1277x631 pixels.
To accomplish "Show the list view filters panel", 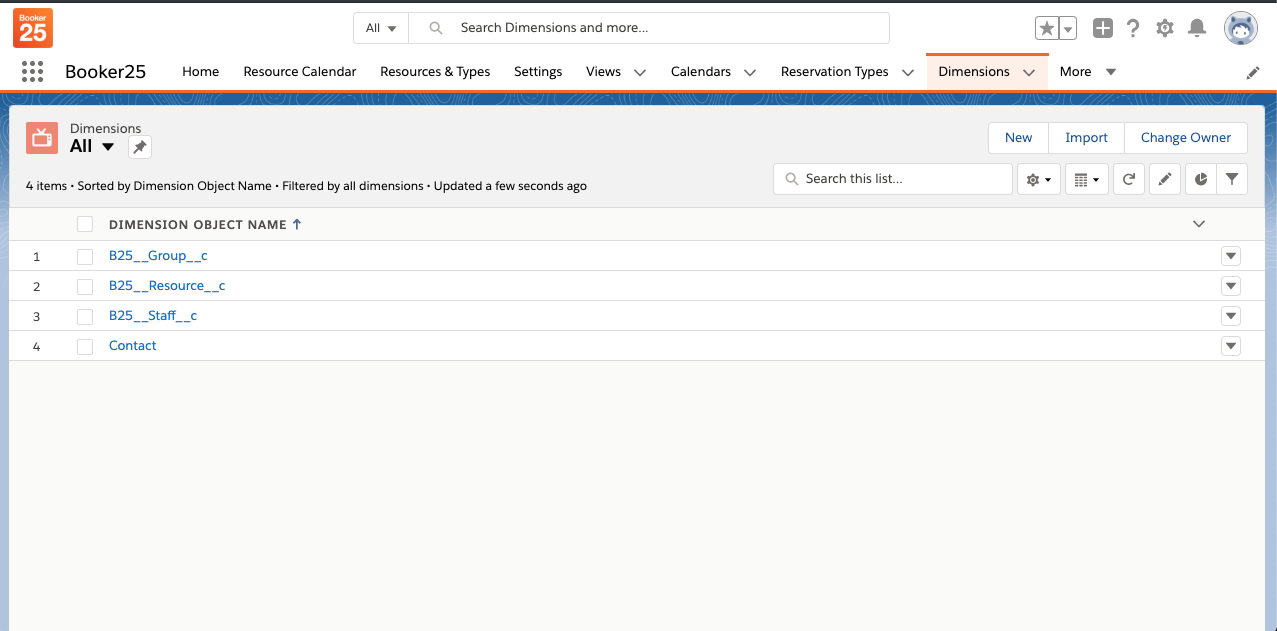I will [x=1232, y=179].
